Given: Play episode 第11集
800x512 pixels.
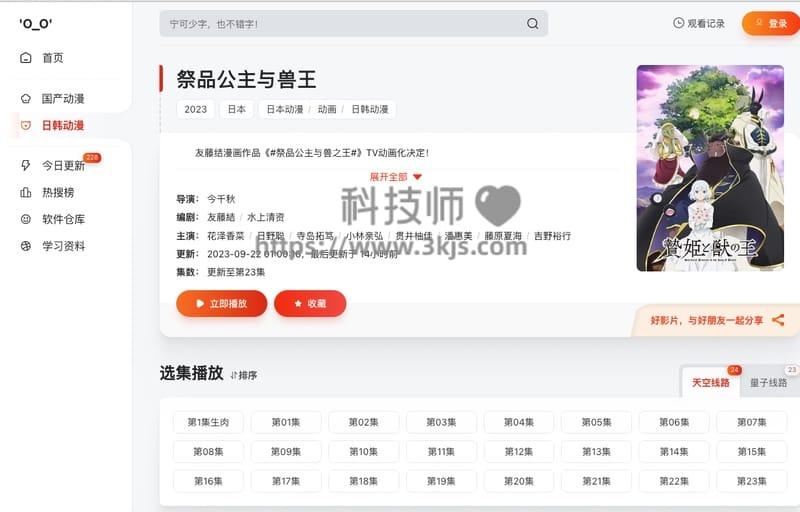Looking at the screenshot, I should click(x=441, y=452).
